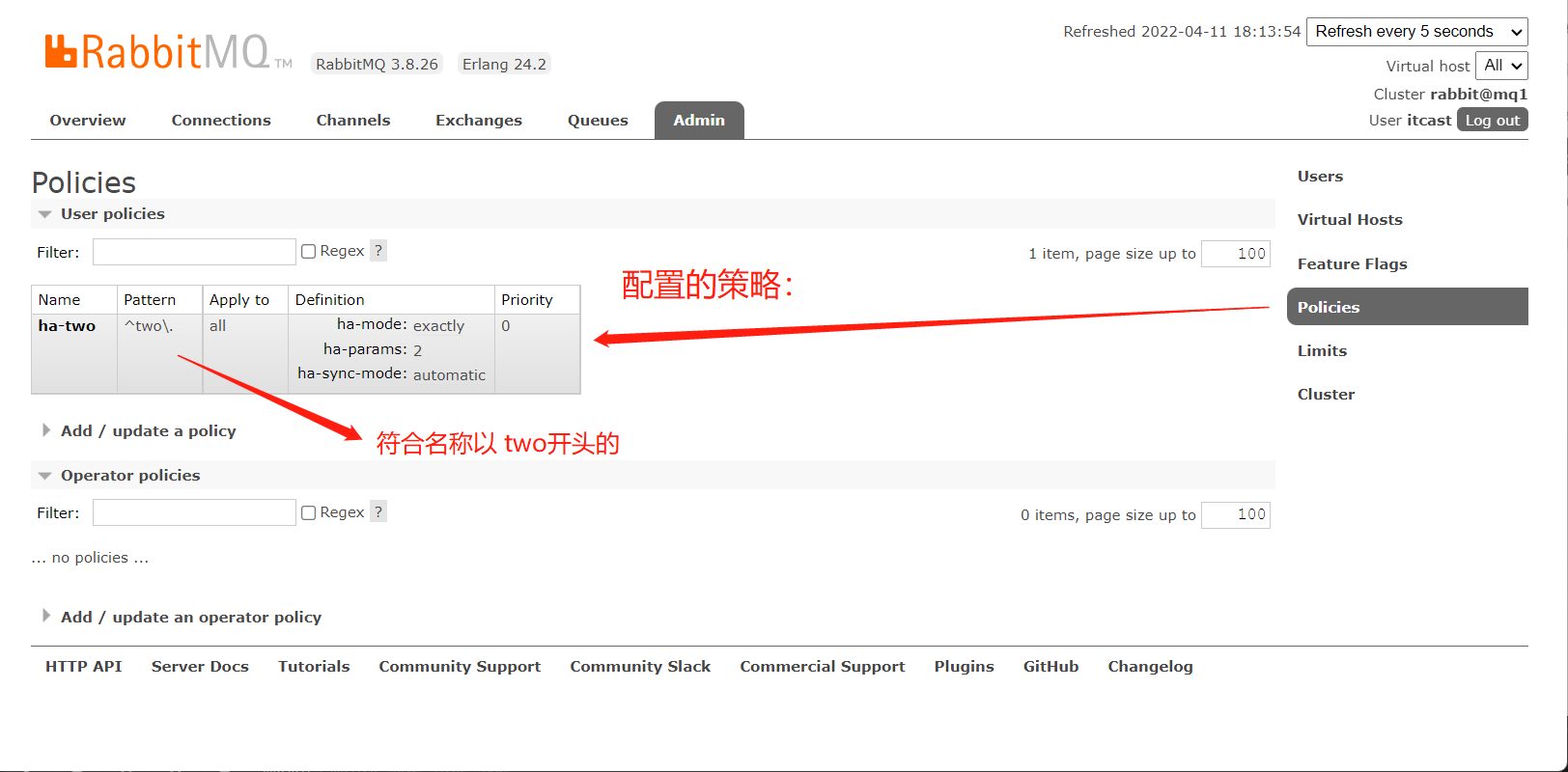Expand Add / update a policy
This screenshot has width=1568, height=772.
coord(148,430)
